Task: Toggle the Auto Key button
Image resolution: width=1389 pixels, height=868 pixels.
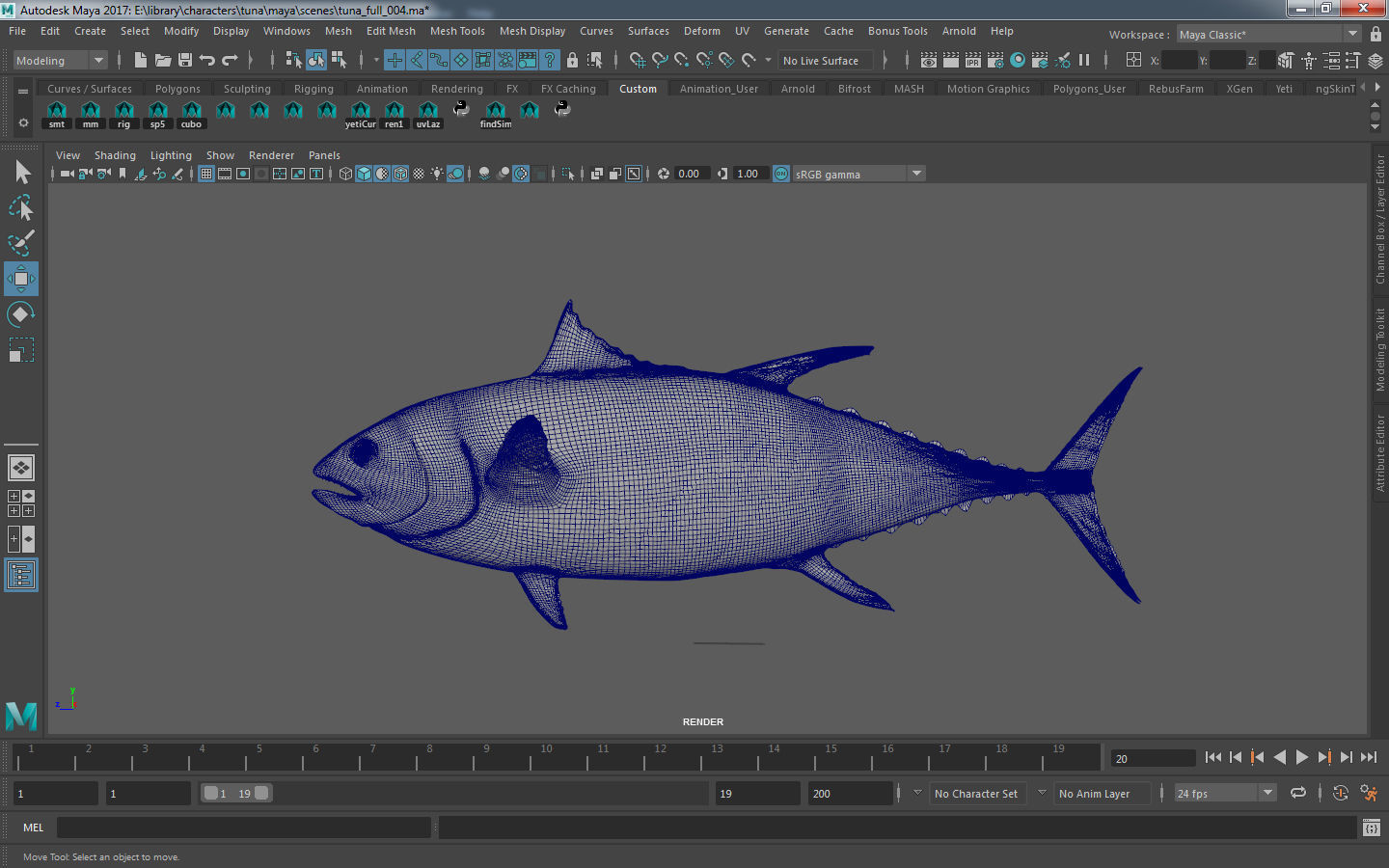Action: [1340, 793]
